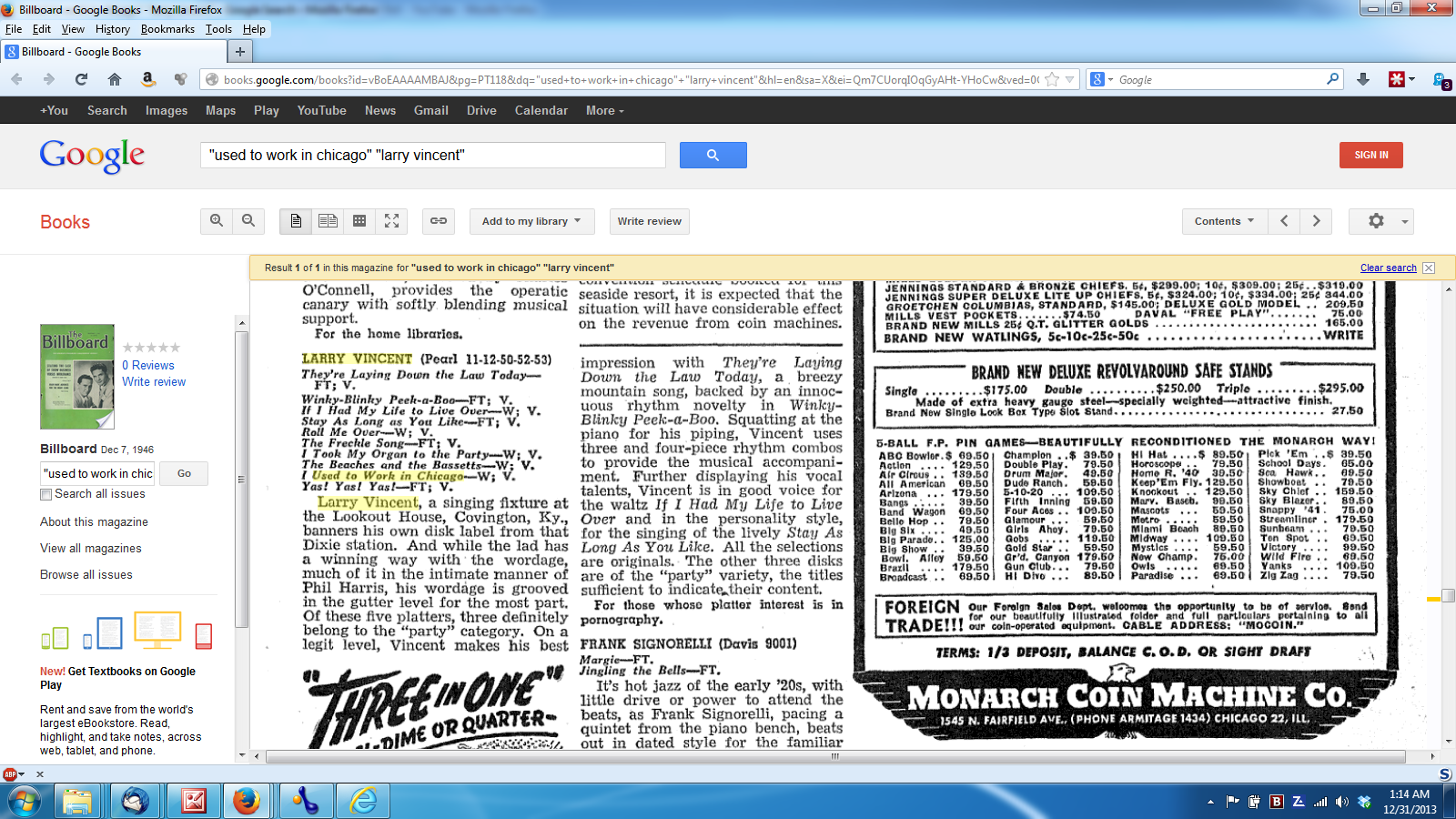Click the Go button in sidebar
Image resolution: width=1456 pixels, height=819 pixels.
coord(184,473)
